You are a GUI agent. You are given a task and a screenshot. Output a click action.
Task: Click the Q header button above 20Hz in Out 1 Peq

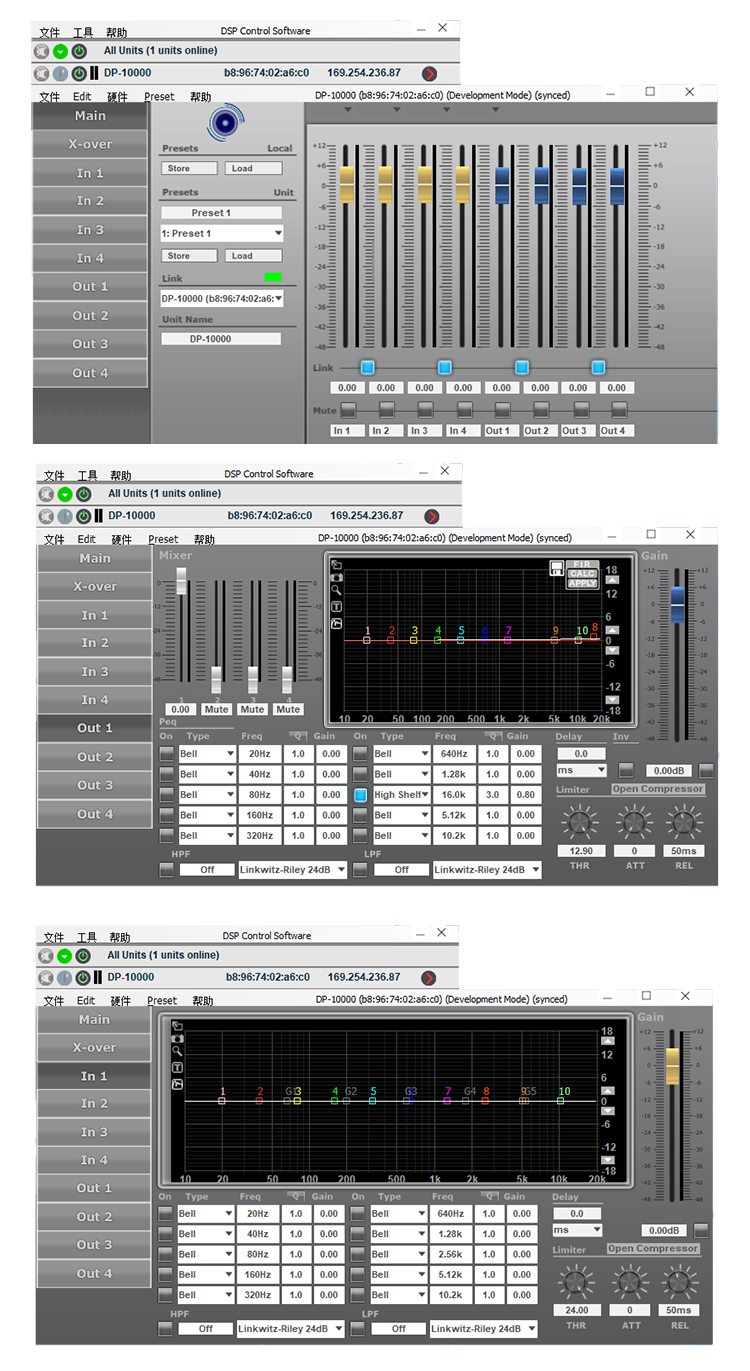click(298, 735)
